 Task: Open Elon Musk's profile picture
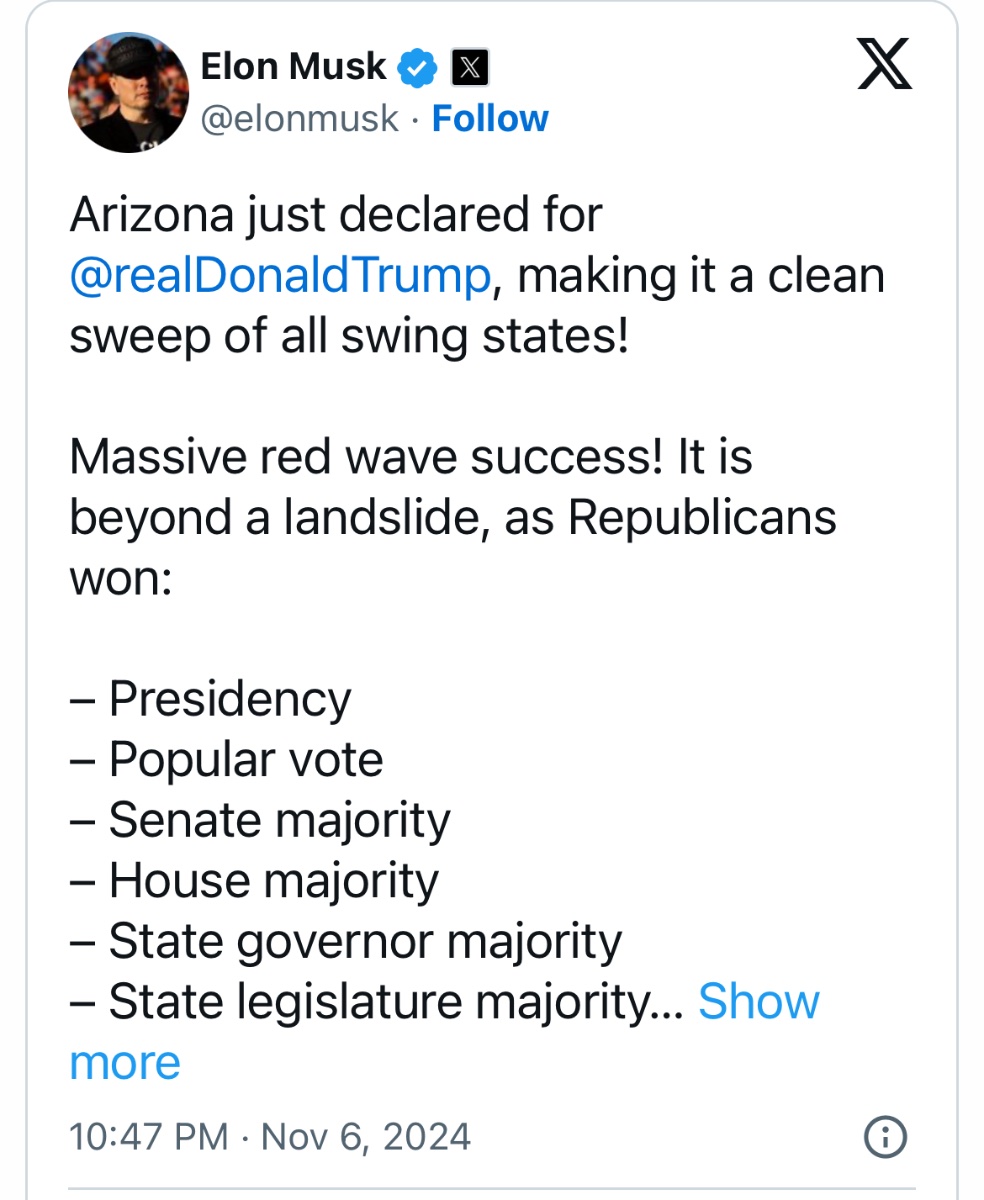[x=128, y=92]
